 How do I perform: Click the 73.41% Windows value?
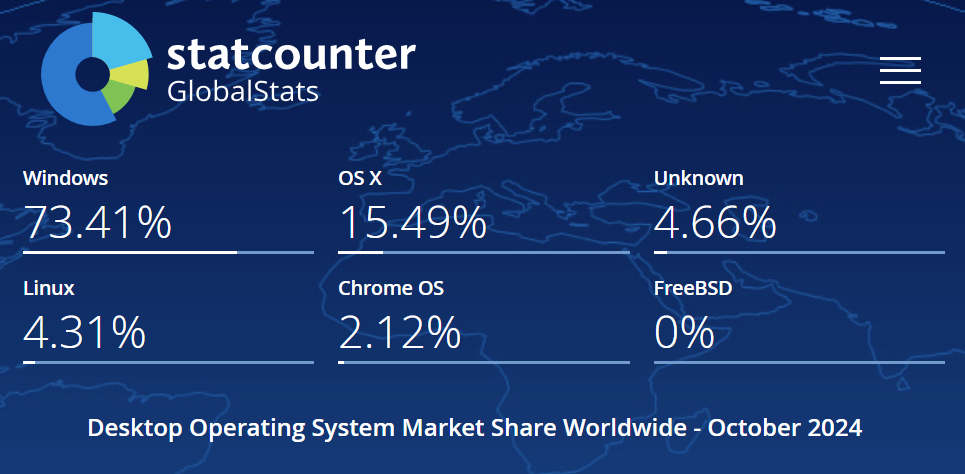(x=97, y=223)
